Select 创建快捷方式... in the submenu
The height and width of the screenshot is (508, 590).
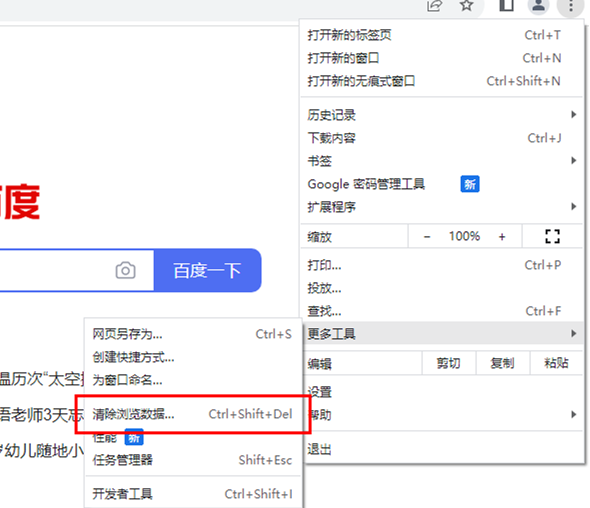[x=193, y=357]
